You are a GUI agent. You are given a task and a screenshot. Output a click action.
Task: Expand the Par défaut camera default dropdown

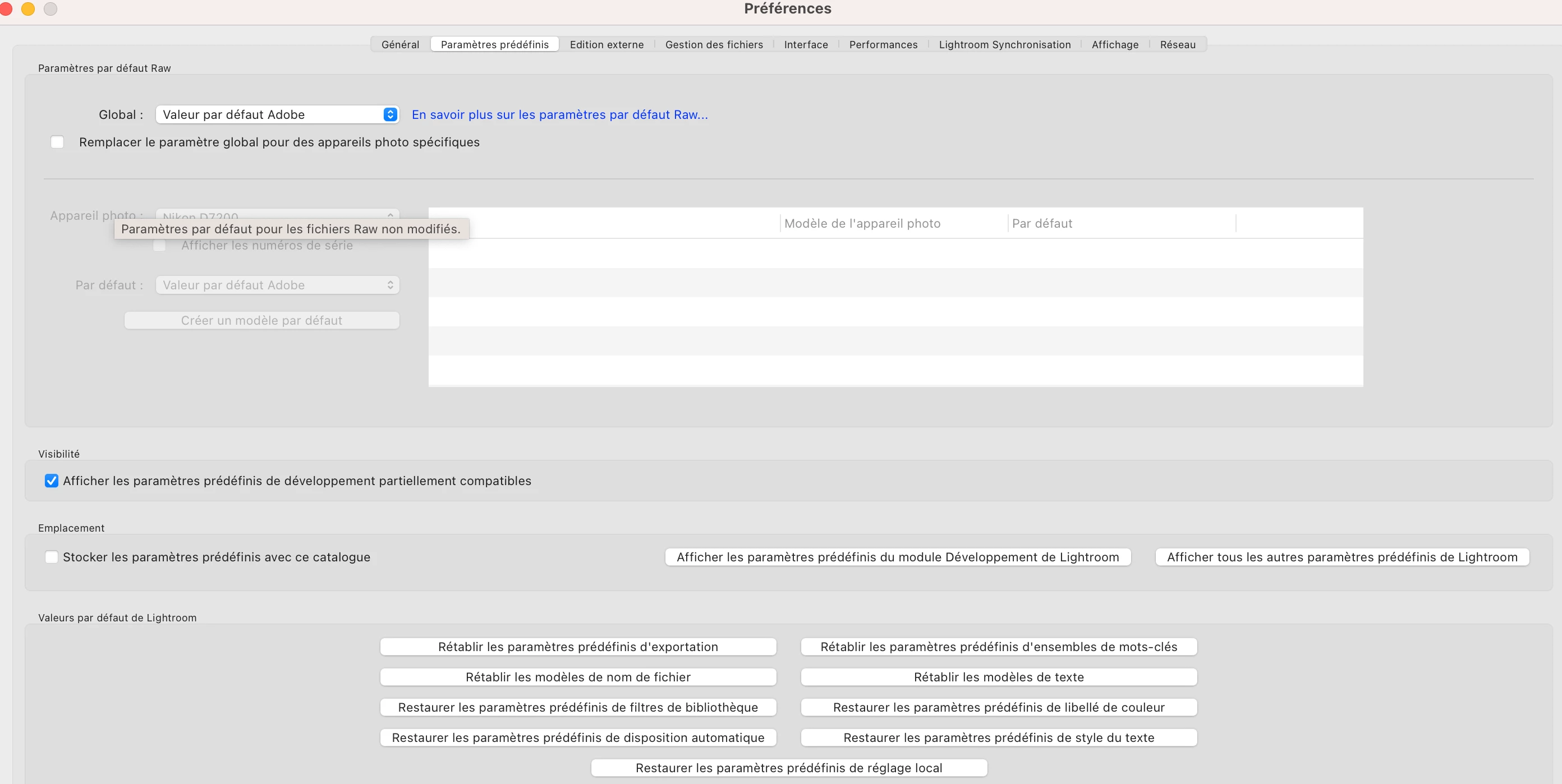click(277, 285)
